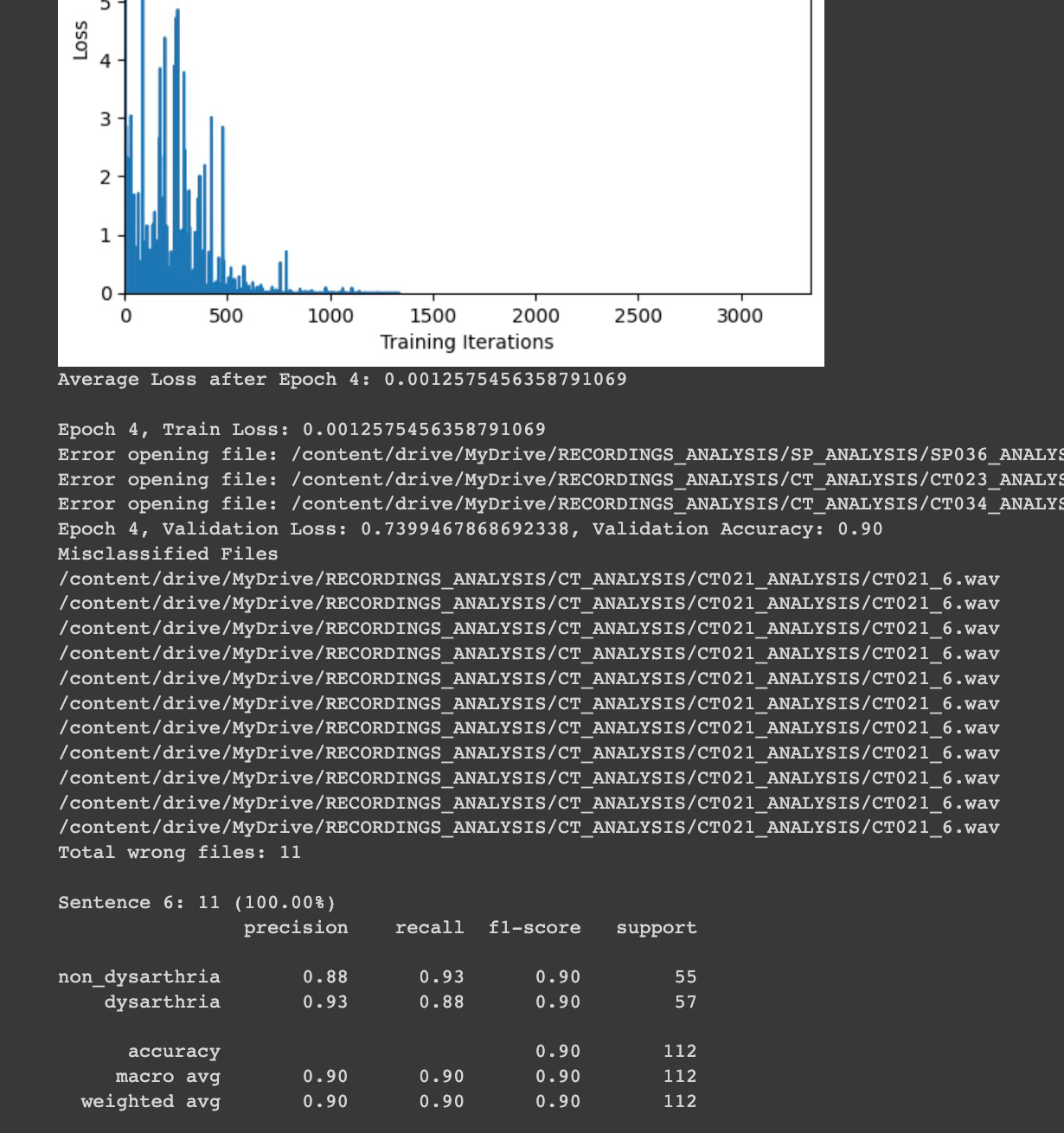Screen dimensions: 1064x1133
Task: Click non_dysarthria precision value 0.88
Action: pyautogui.click(x=325, y=977)
